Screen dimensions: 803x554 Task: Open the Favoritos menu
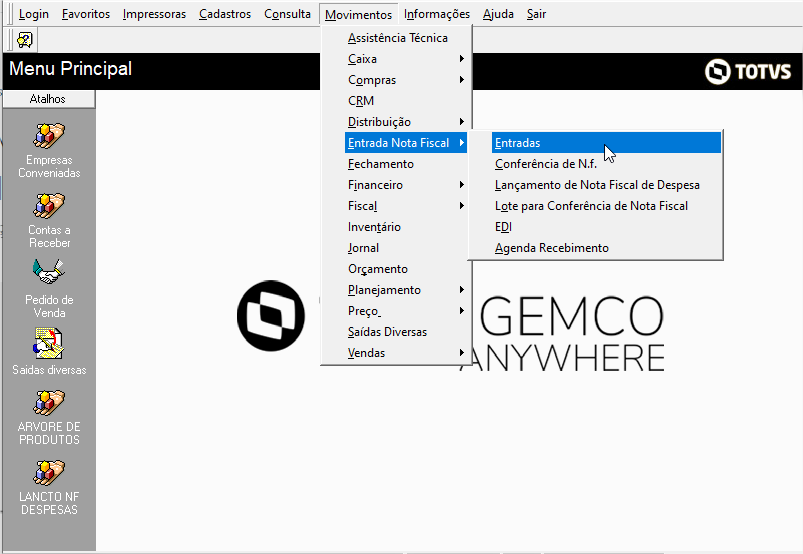click(x=86, y=14)
